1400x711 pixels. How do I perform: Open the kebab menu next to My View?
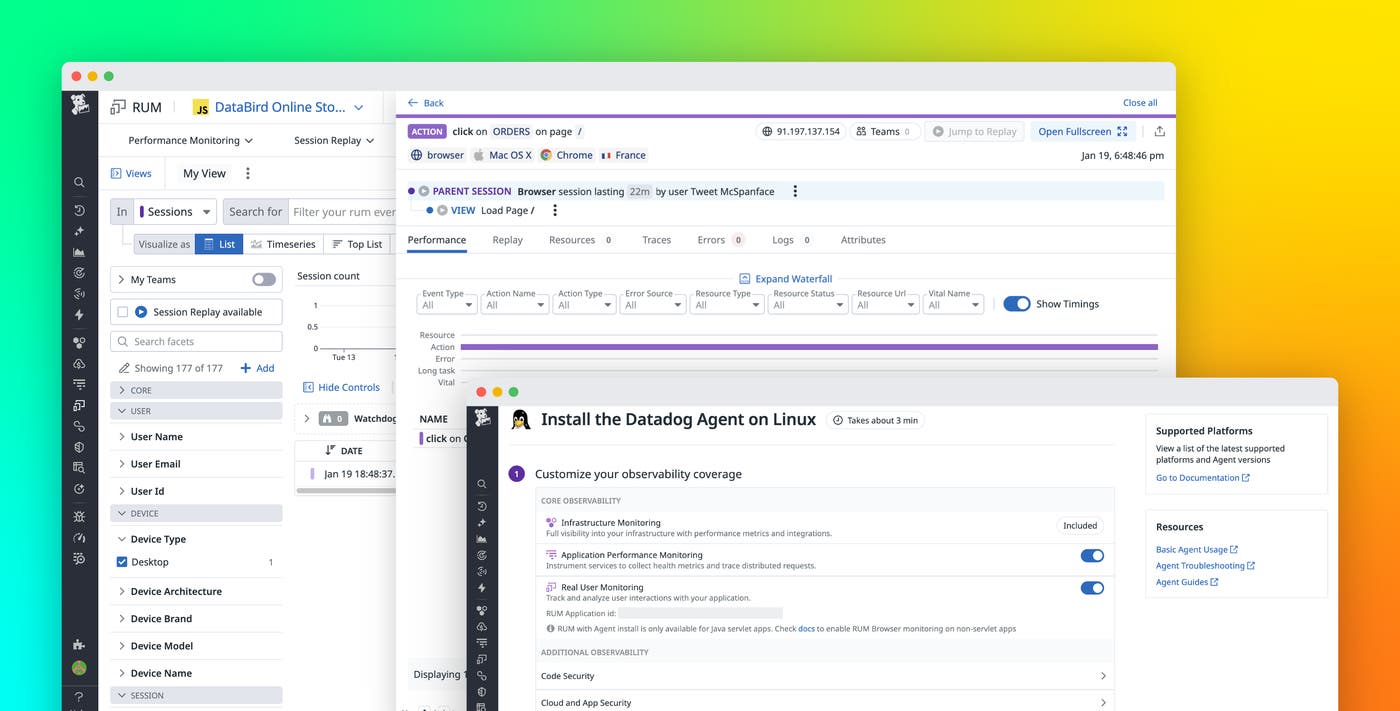click(248, 173)
